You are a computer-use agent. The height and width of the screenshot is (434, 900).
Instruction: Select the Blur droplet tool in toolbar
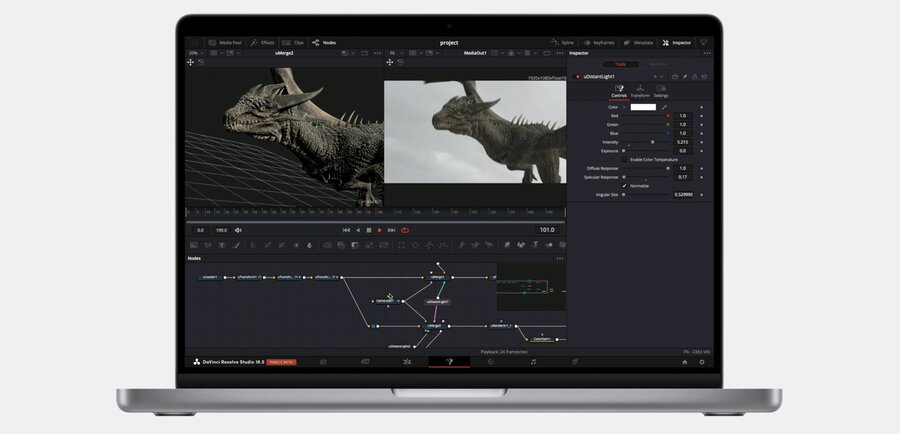[309, 245]
